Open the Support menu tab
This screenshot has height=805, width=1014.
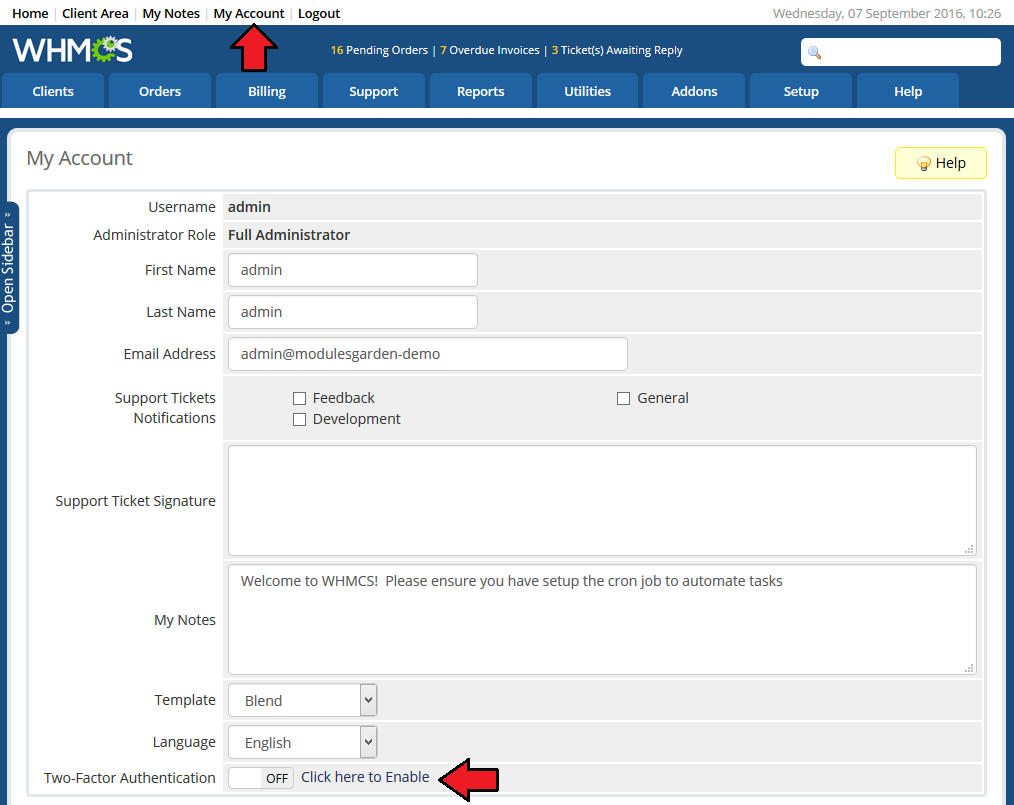(x=374, y=91)
